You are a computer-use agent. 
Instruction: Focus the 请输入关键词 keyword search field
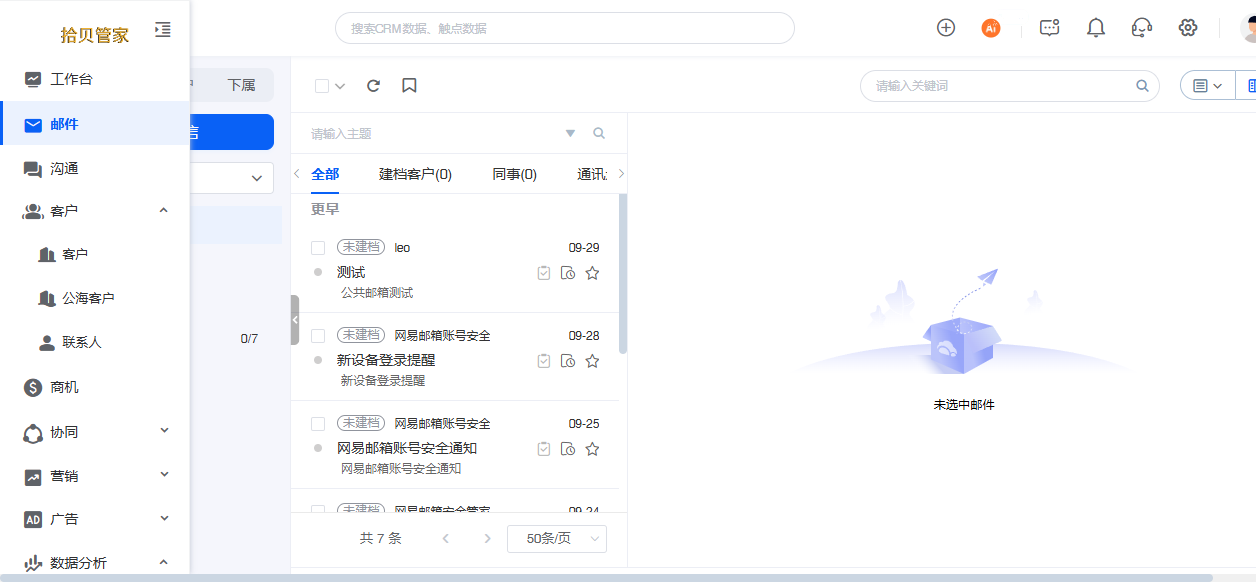click(x=1000, y=86)
